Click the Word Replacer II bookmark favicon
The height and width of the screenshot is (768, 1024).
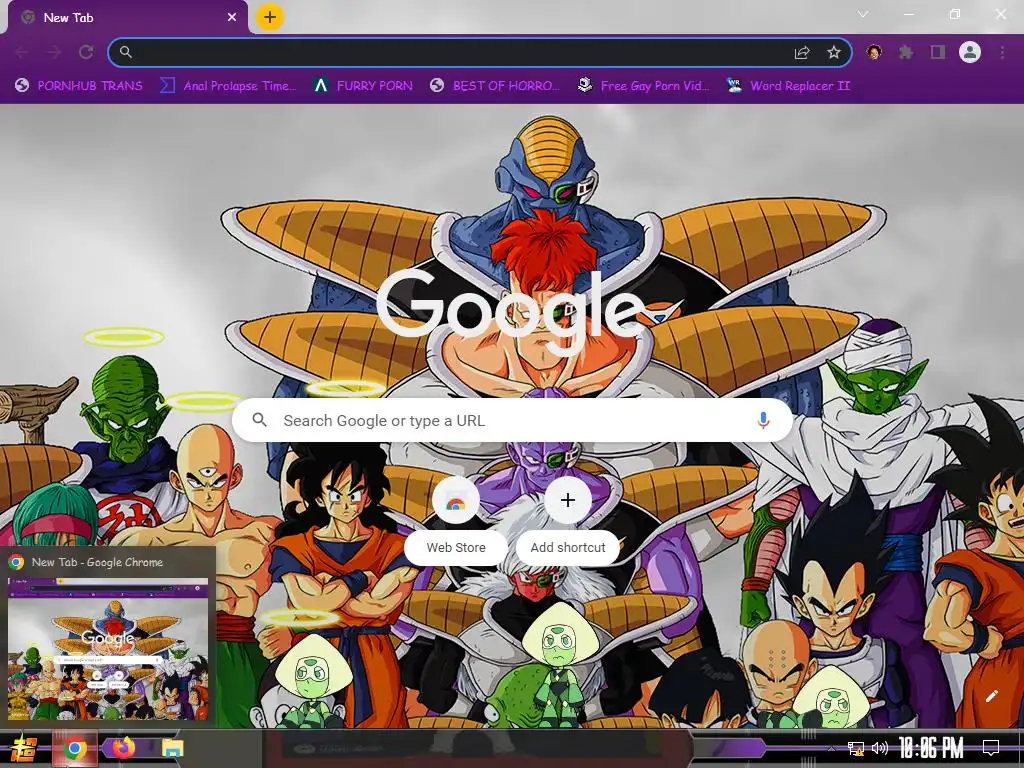coord(734,86)
